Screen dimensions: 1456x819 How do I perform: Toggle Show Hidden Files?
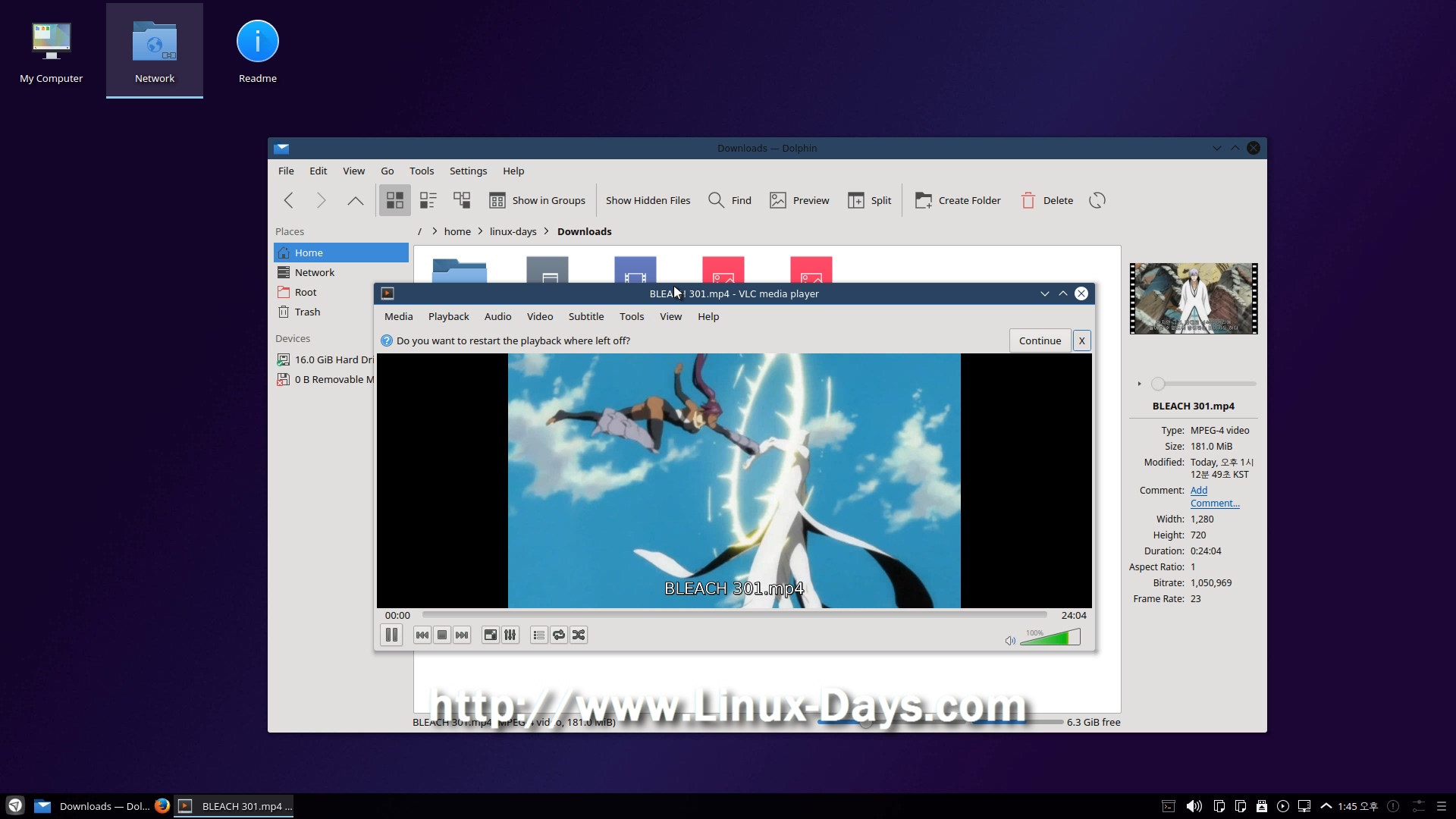648,200
